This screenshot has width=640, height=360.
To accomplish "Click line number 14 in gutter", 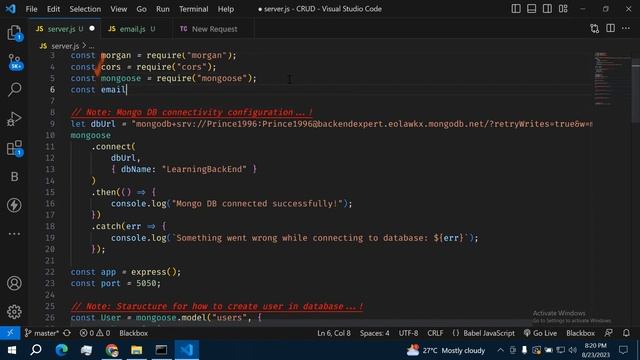I will coord(50,180).
